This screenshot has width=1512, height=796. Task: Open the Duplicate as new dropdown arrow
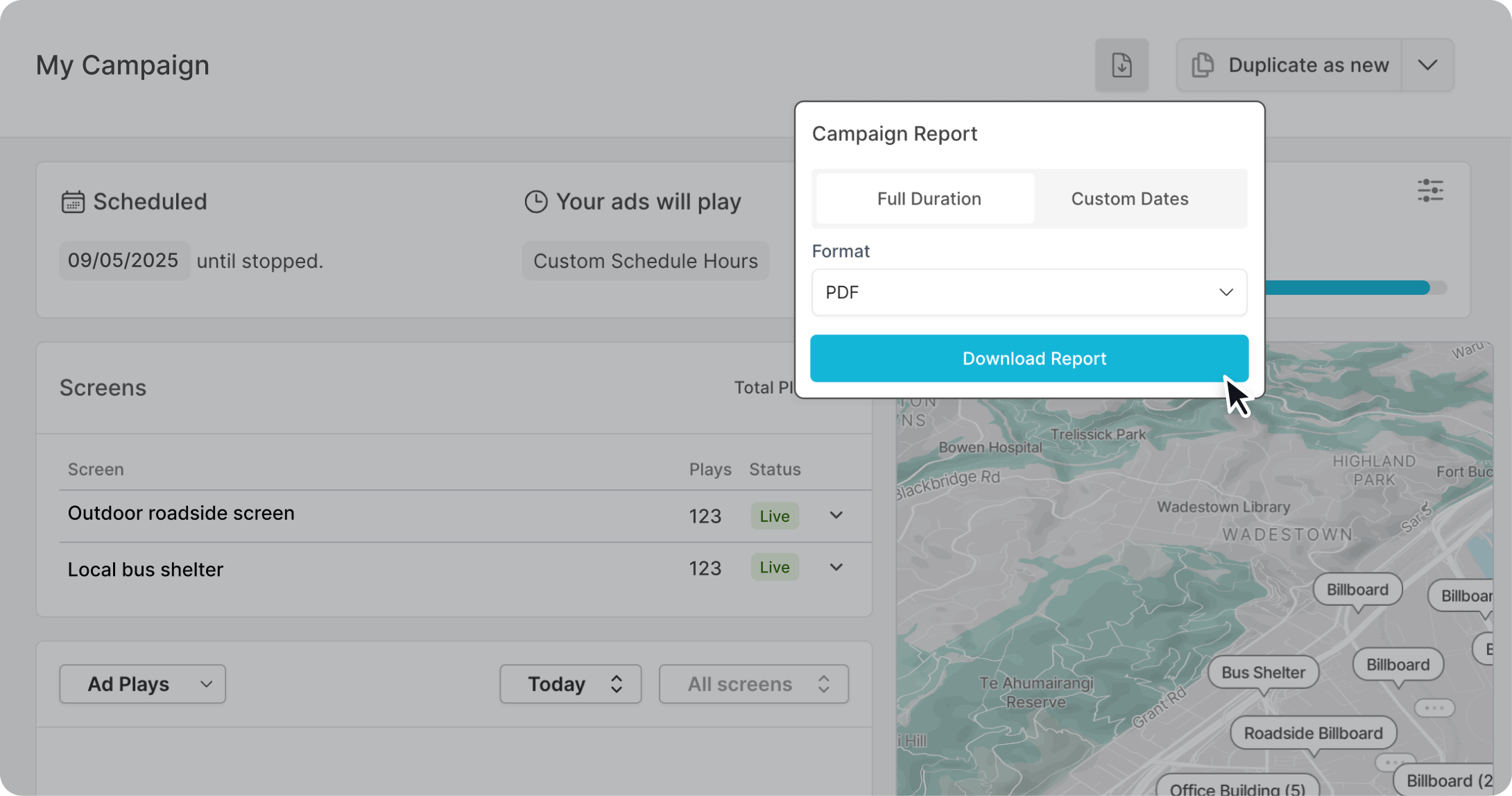click(1427, 65)
